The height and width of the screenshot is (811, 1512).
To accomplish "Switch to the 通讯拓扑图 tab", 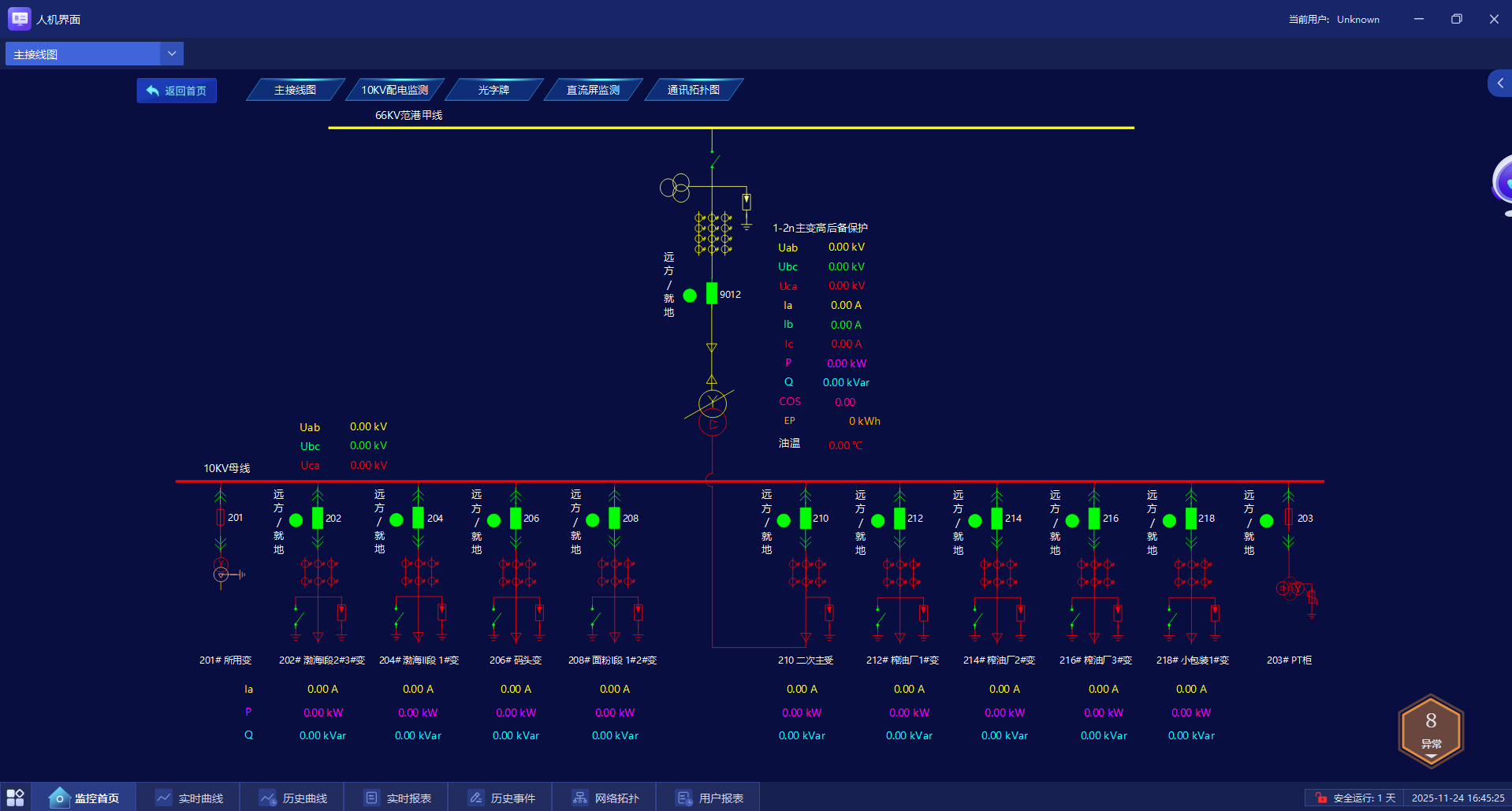I will 694,90.
